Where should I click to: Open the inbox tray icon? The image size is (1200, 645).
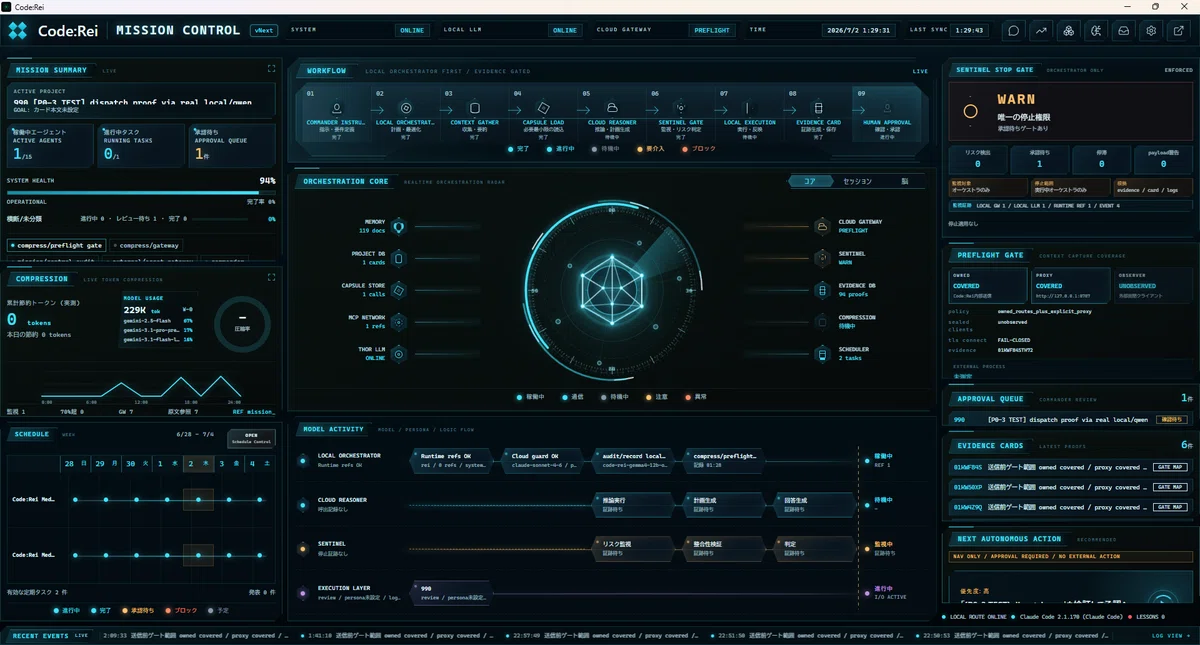pos(1124,30)
